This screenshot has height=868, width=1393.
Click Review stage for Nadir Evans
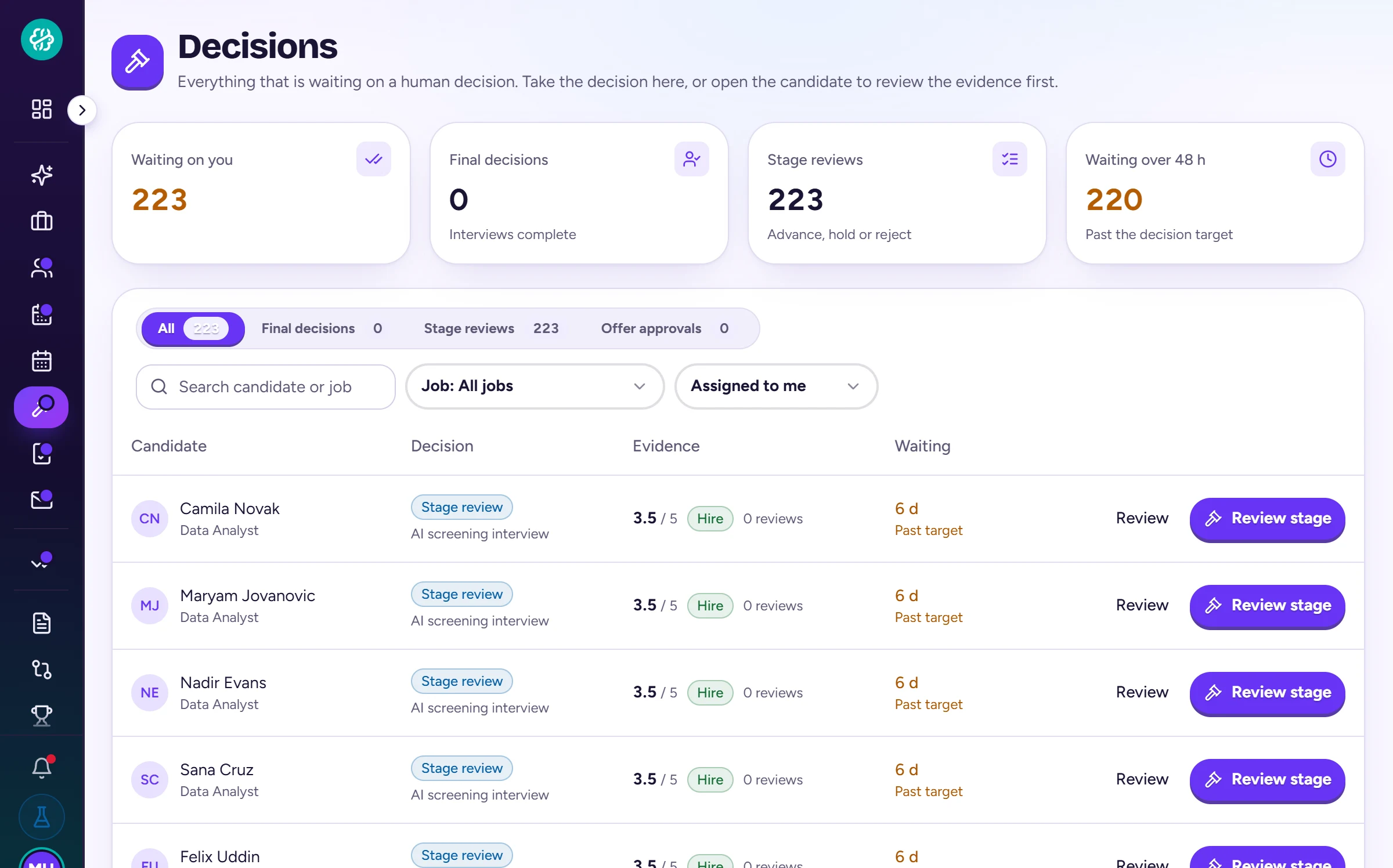coord(1267,693)
